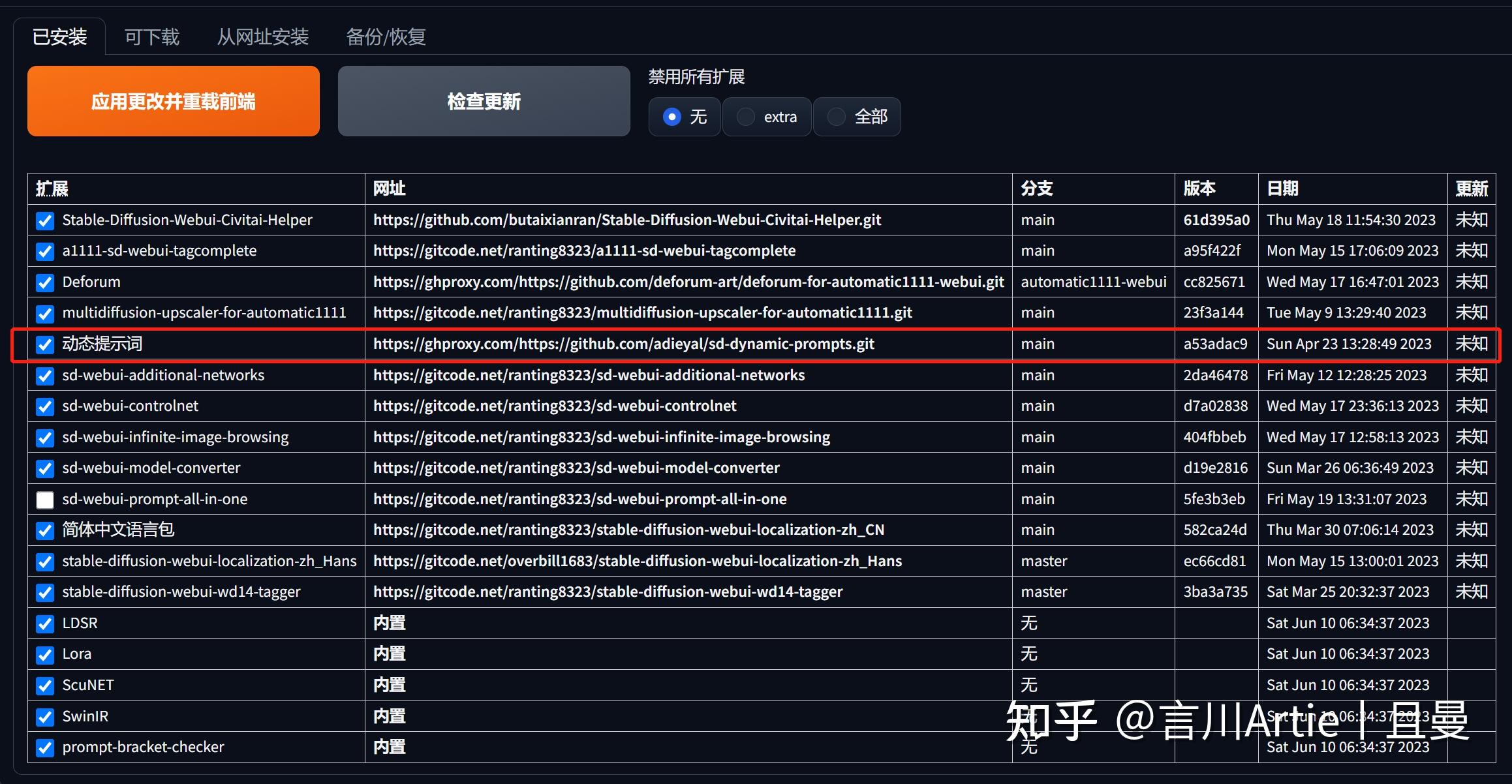Screen dimensions: 1512x784
Task: Uncheck the 简体中文语言包 extension
Action: point(44,530)
